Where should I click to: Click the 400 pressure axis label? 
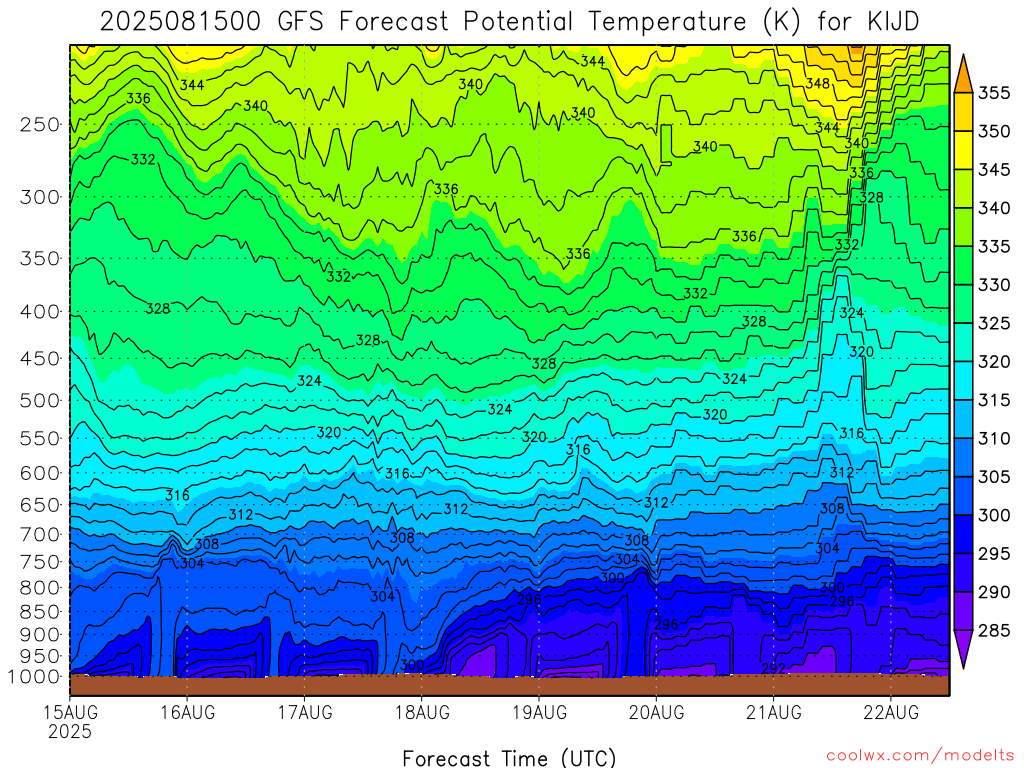coord(40,312)
